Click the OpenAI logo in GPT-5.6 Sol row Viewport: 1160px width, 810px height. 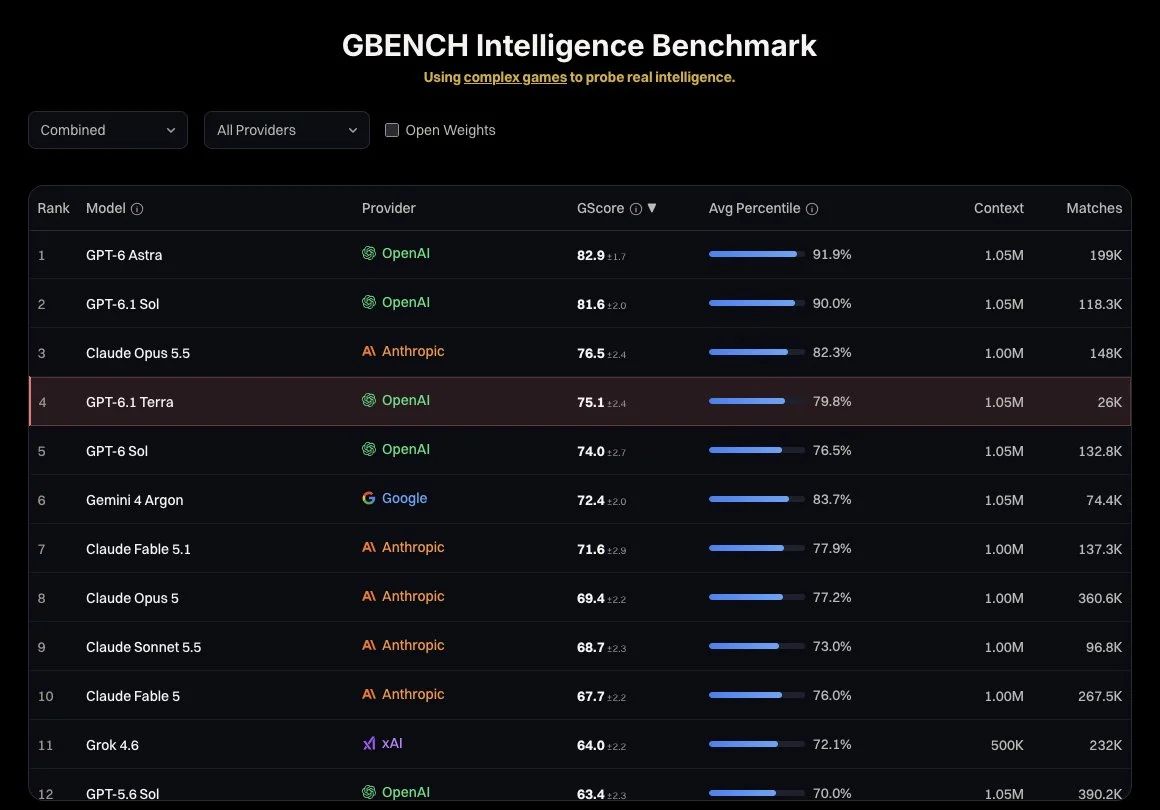(x=368, y=792)
